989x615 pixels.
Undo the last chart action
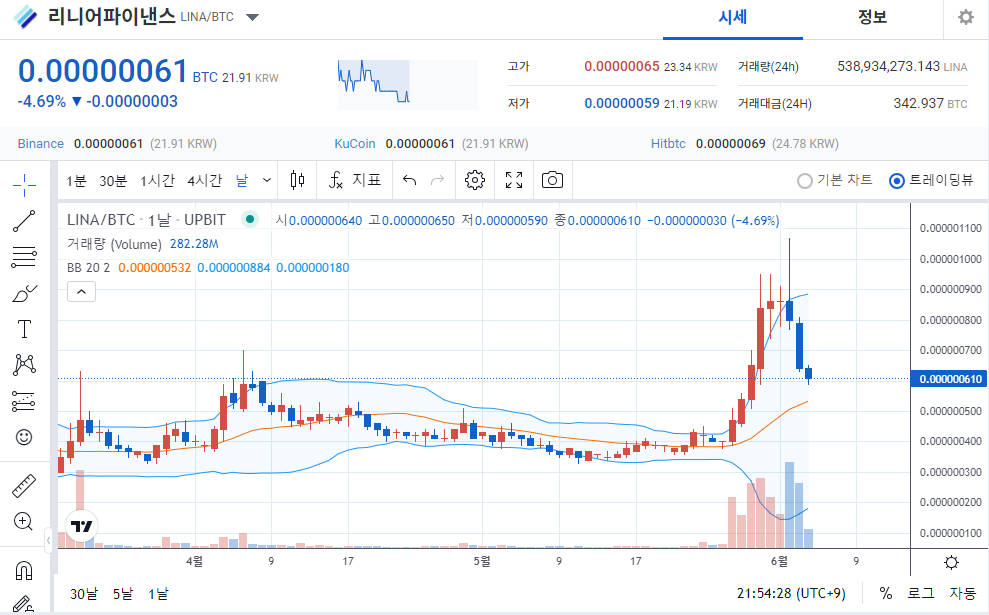[410, 180]
